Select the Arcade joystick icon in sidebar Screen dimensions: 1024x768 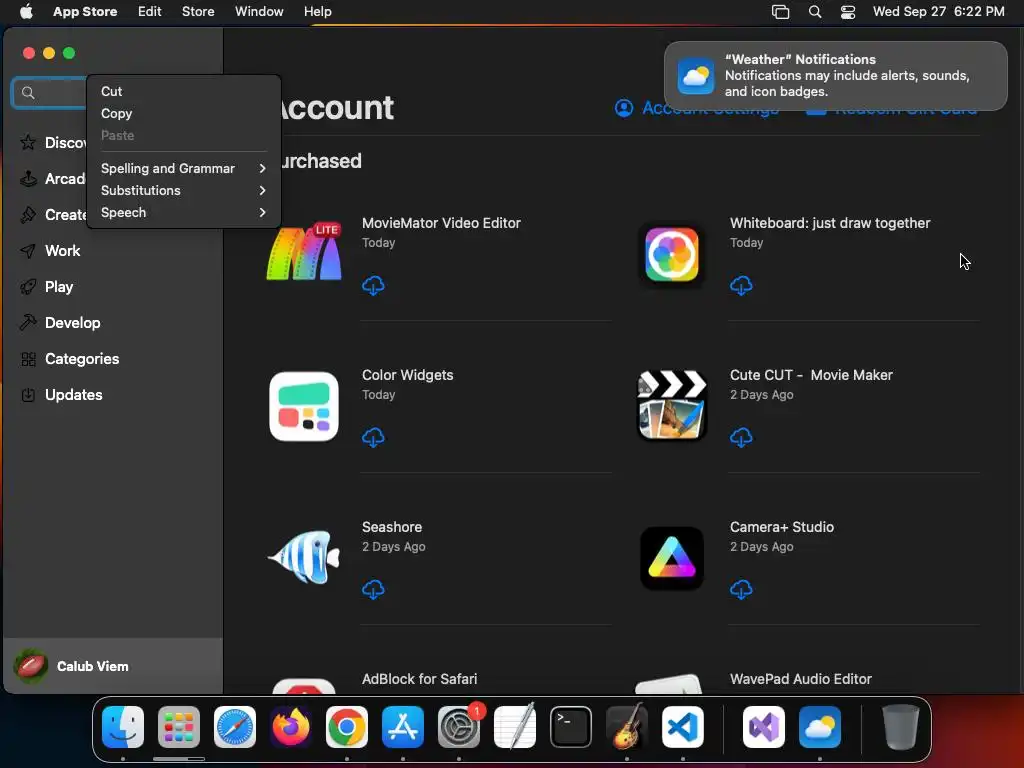pos(28,178)
